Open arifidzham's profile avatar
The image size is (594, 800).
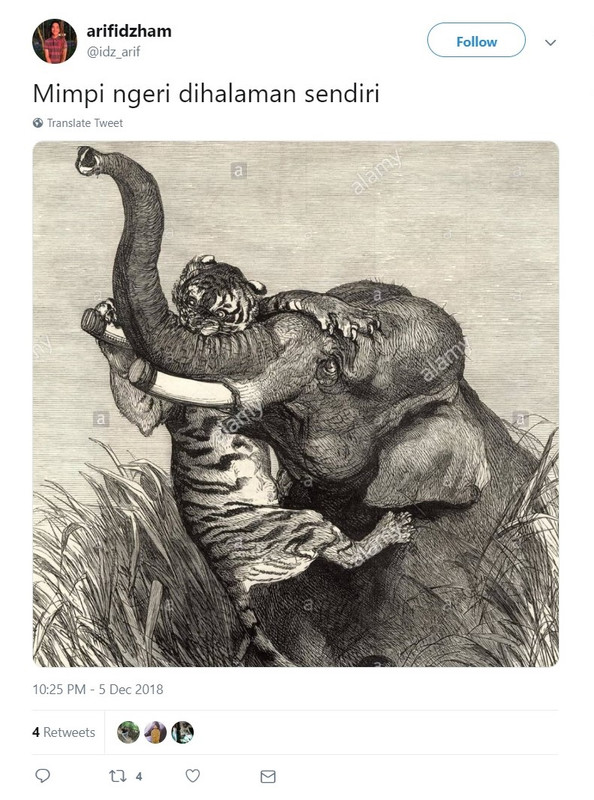(55, 41)
